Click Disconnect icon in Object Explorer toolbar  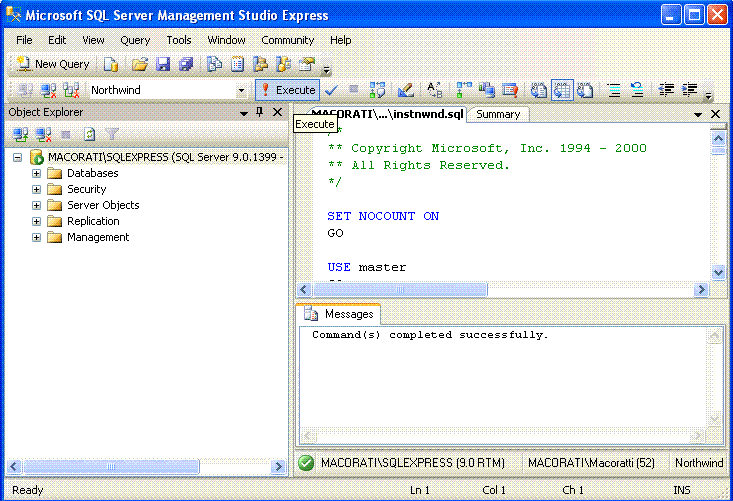43,135
